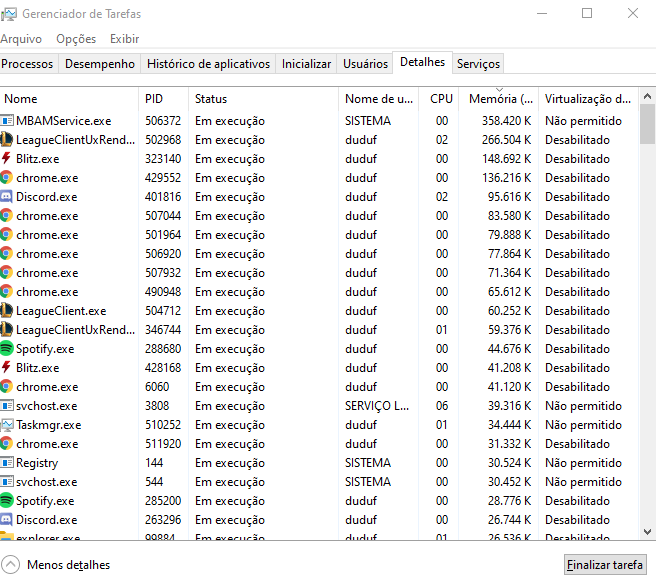
Task: Select memory value 148.692 K
Action: pos(506,159)
